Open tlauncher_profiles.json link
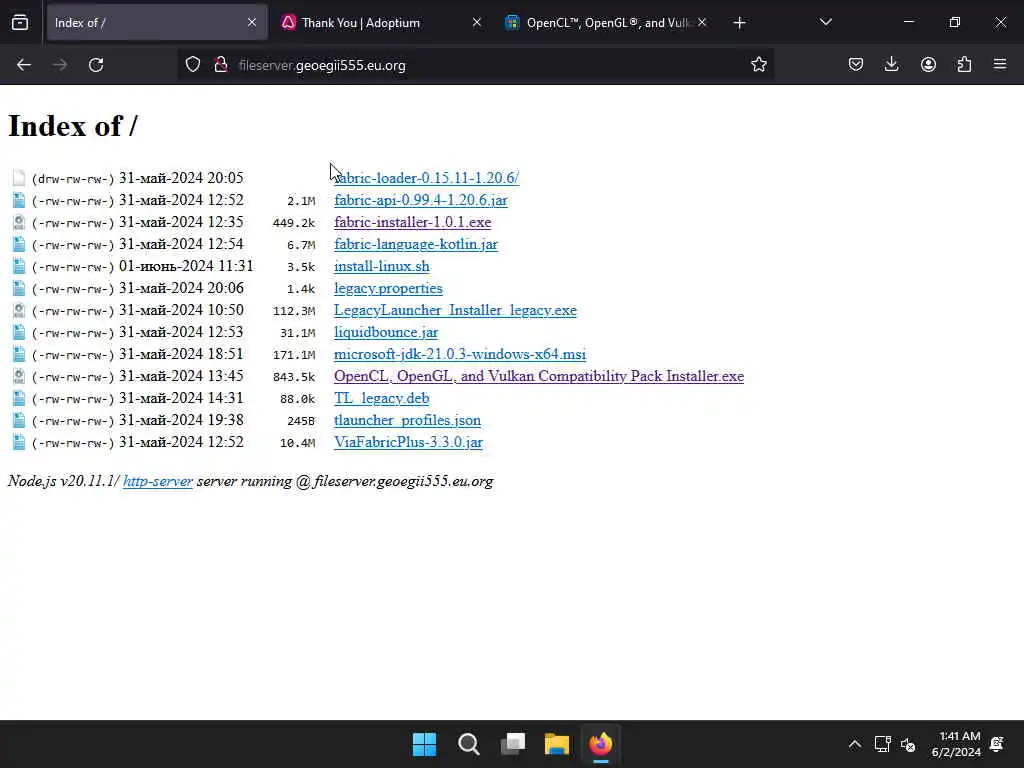 pos(408,421)
